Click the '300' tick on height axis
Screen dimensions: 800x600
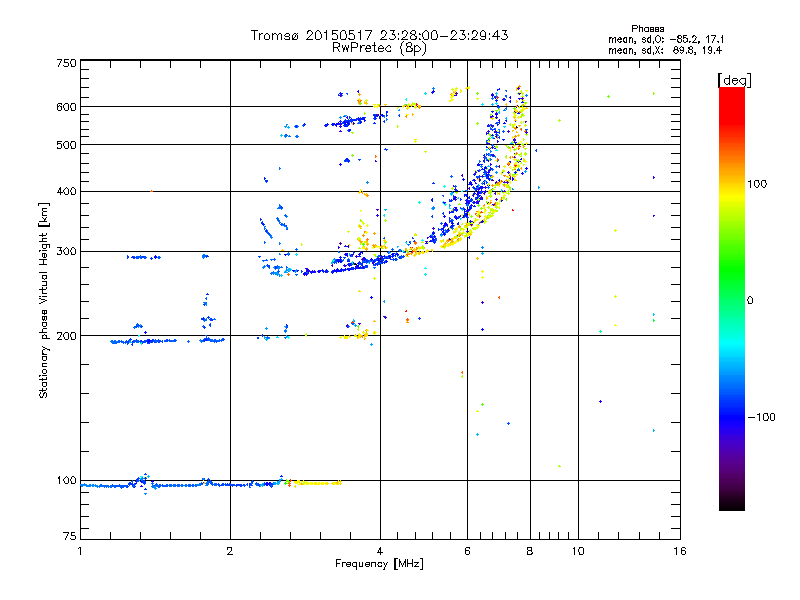coord(66,251)
